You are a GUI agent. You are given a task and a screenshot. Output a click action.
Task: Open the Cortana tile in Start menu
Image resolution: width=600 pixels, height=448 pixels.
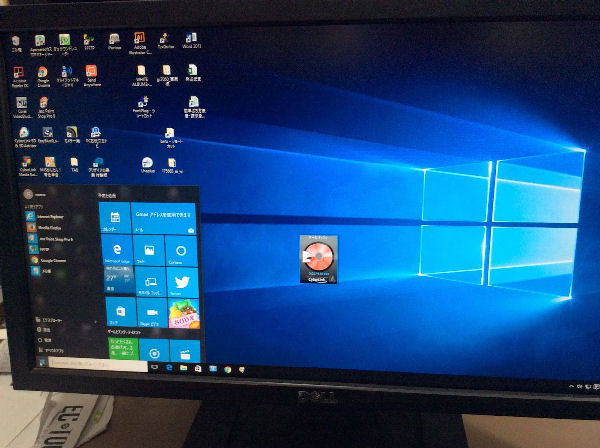pyautogui.click(x=181, y=251)
